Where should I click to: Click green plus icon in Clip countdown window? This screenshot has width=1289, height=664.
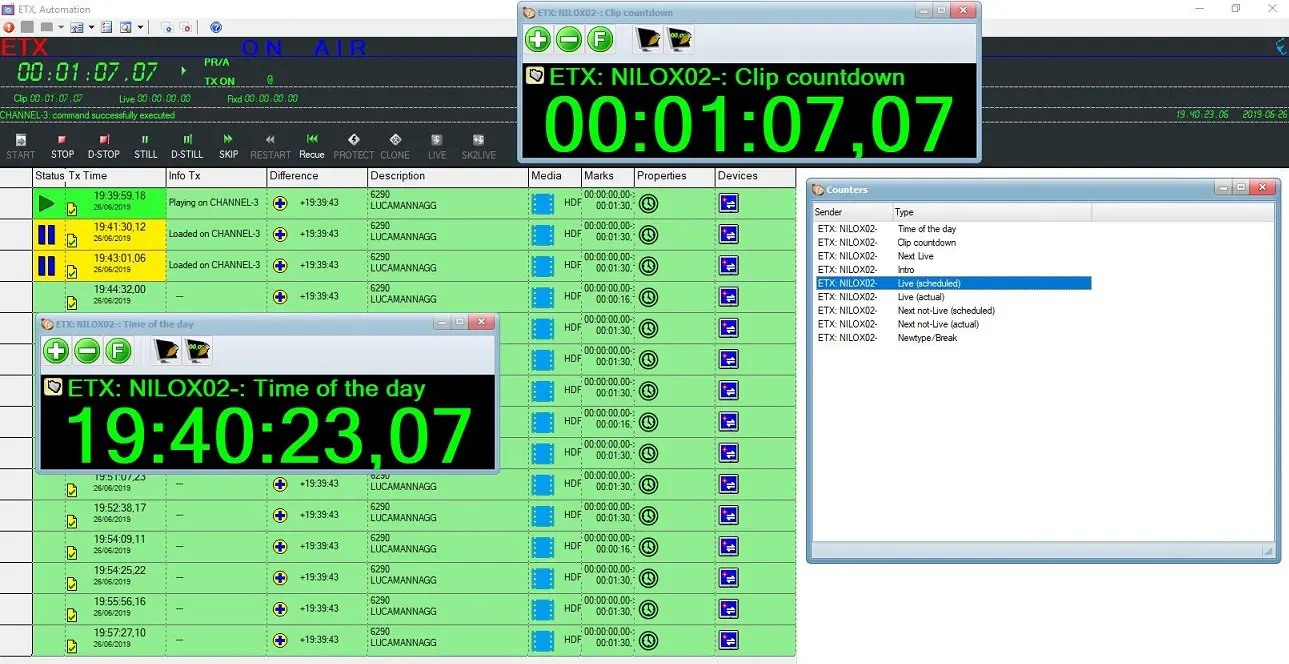point(538,40)
